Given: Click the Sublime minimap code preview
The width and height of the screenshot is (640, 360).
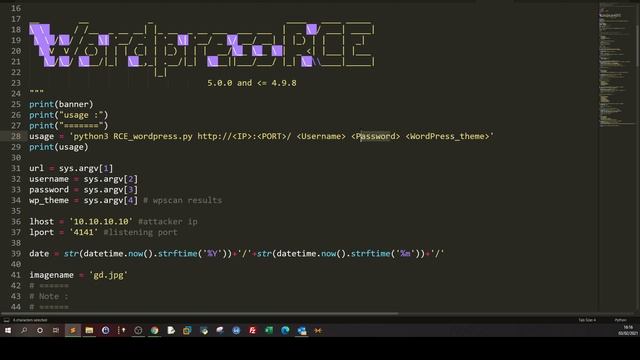Looking at the screenshot, I should pyautogui.click(x=616, y=65).
